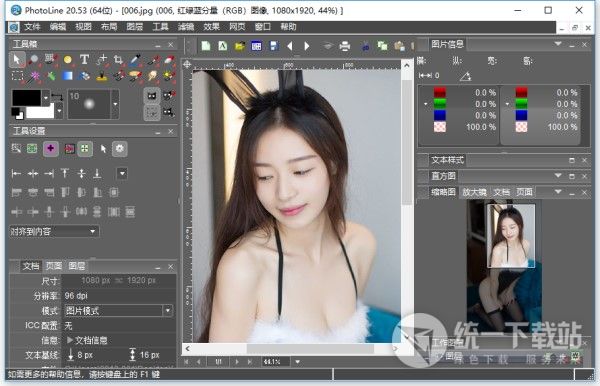
Task: Toggle the green four-arrows fit button
Action: 85,148
